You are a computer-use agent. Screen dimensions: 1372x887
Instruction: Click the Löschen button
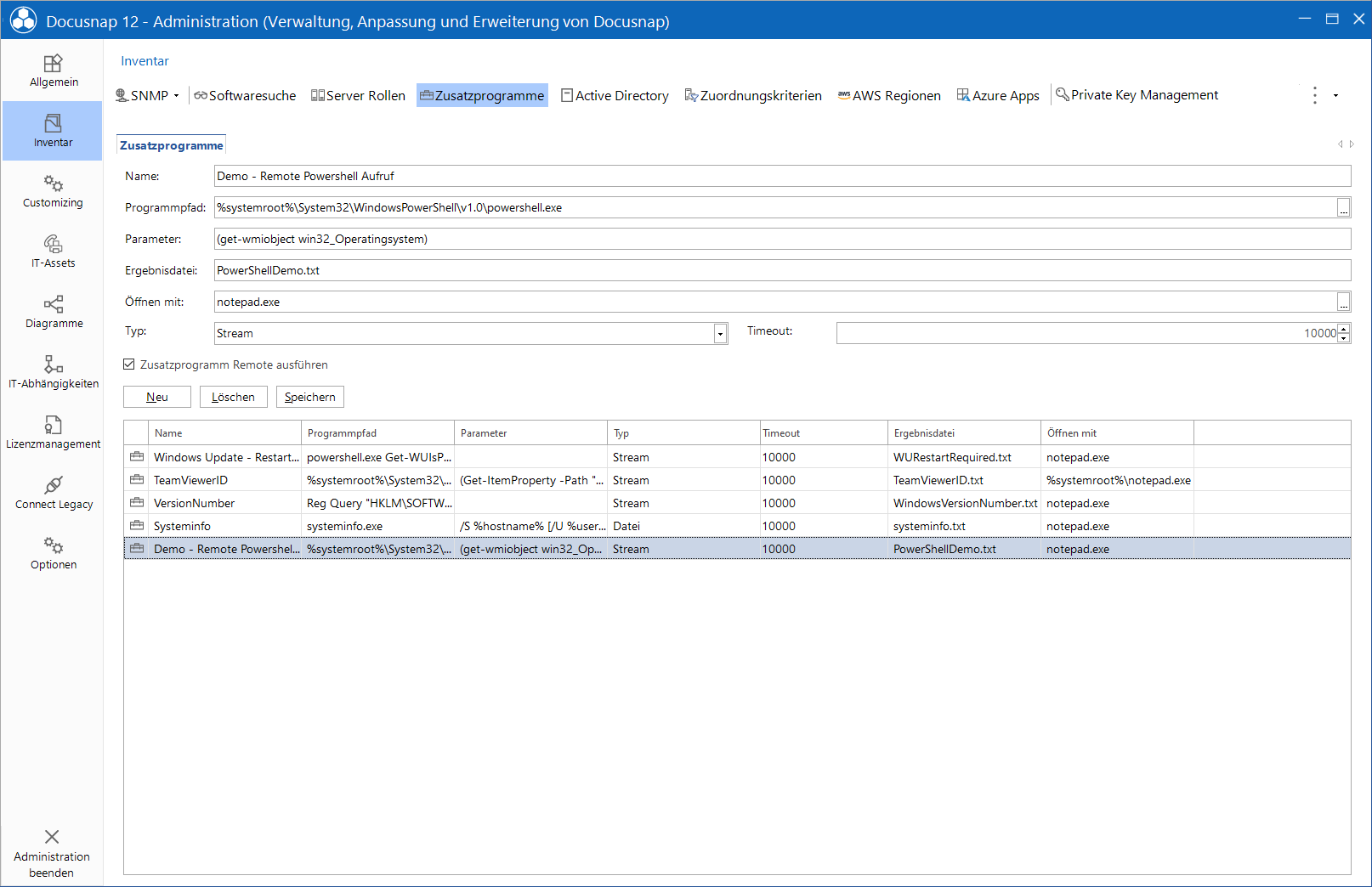coord(234,397)
